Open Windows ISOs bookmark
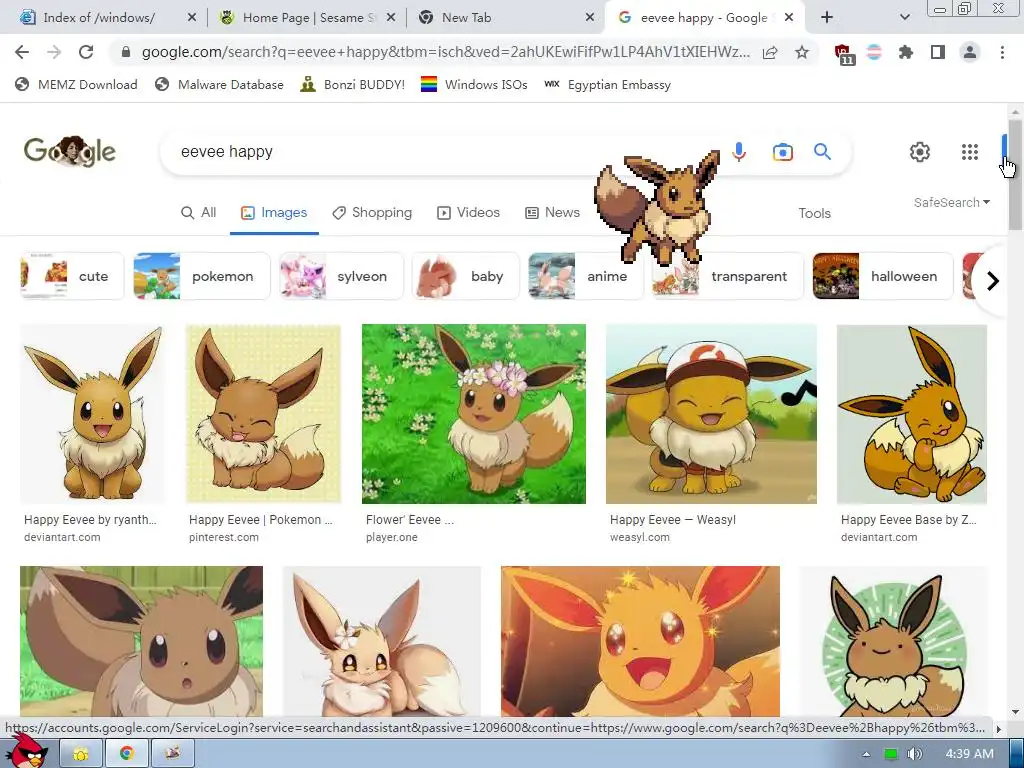 click(474, 84)
